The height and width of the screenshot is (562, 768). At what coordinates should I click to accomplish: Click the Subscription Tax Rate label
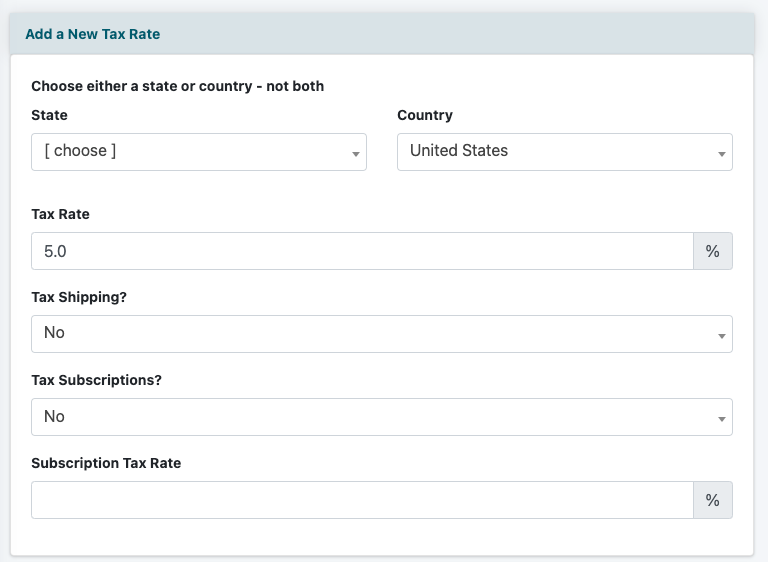106,463
